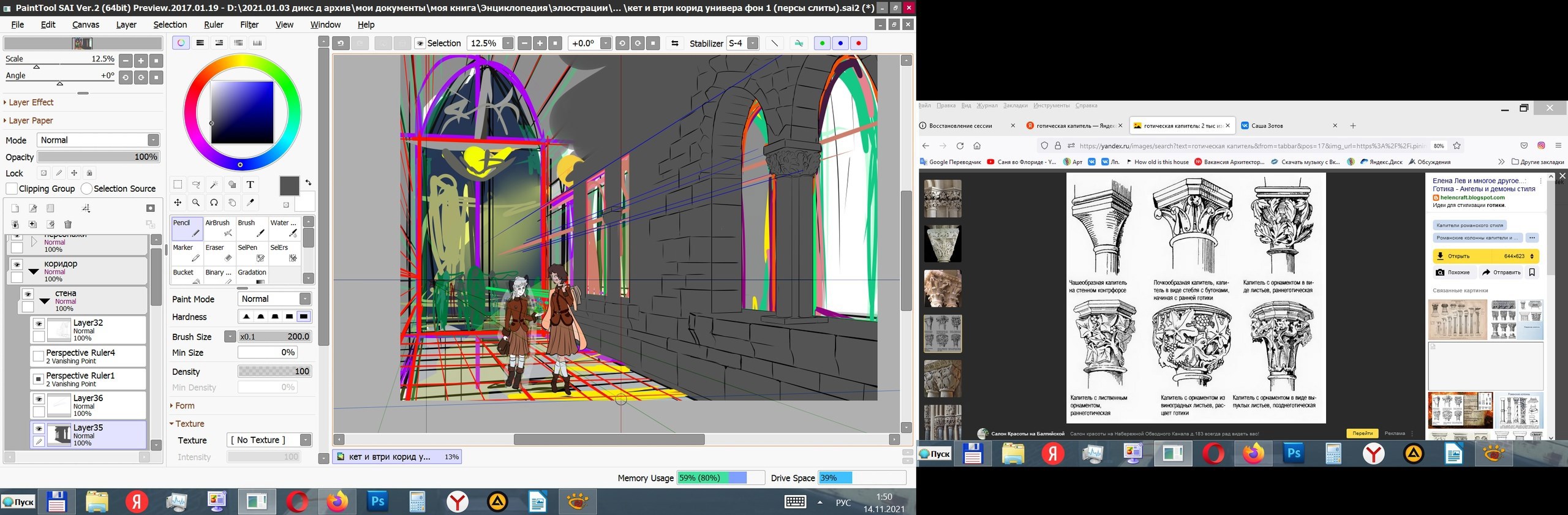Toggle Perspective Ruler1 visibility checkbox

point(38,379)
